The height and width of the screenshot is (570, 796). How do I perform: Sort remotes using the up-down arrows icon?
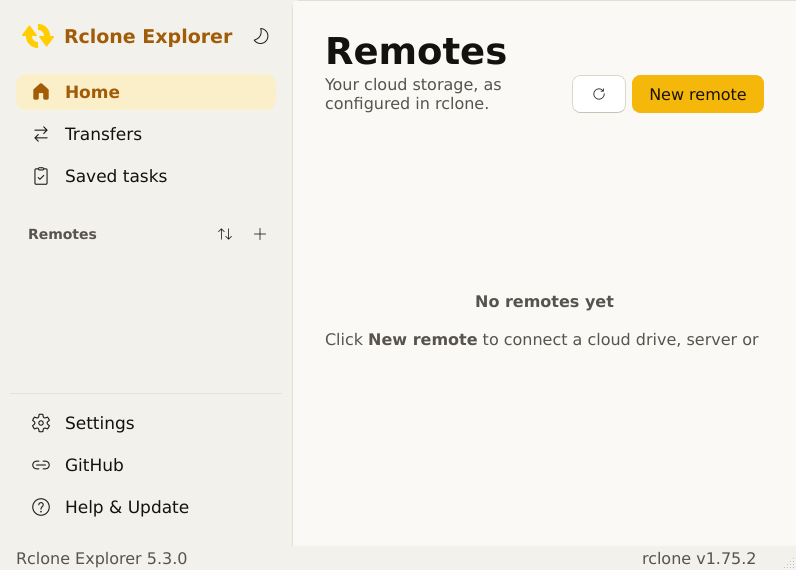pyautogui.click(x=225, y=234)
